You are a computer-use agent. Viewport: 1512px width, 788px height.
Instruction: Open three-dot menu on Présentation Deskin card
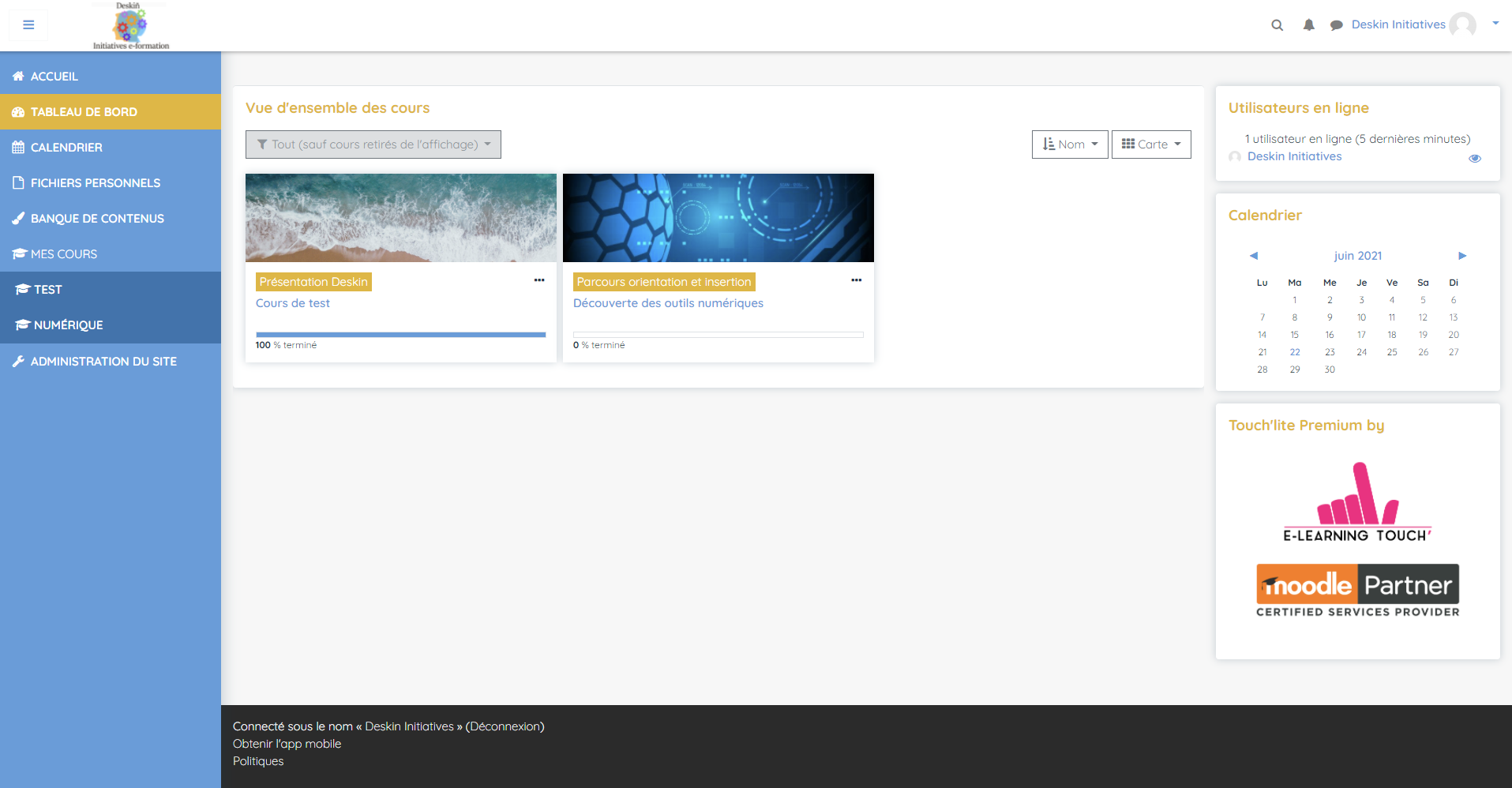pyautogui.click(x=539, y=280)
